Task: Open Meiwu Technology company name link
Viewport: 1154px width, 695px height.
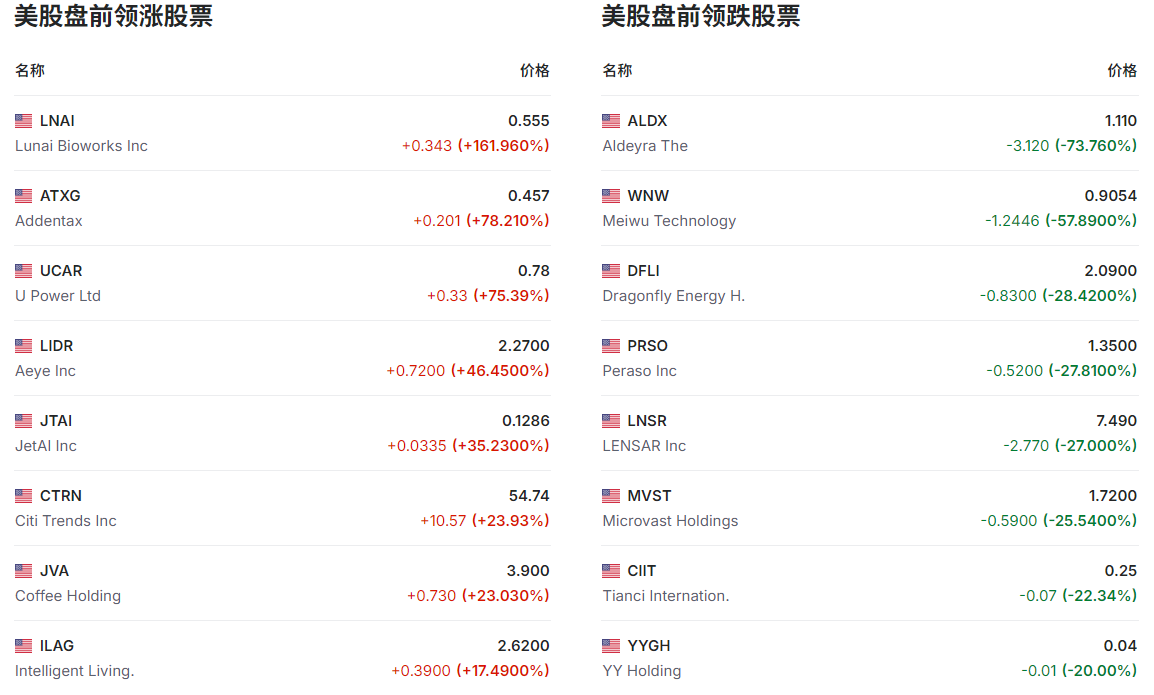Action: point(669,221)
